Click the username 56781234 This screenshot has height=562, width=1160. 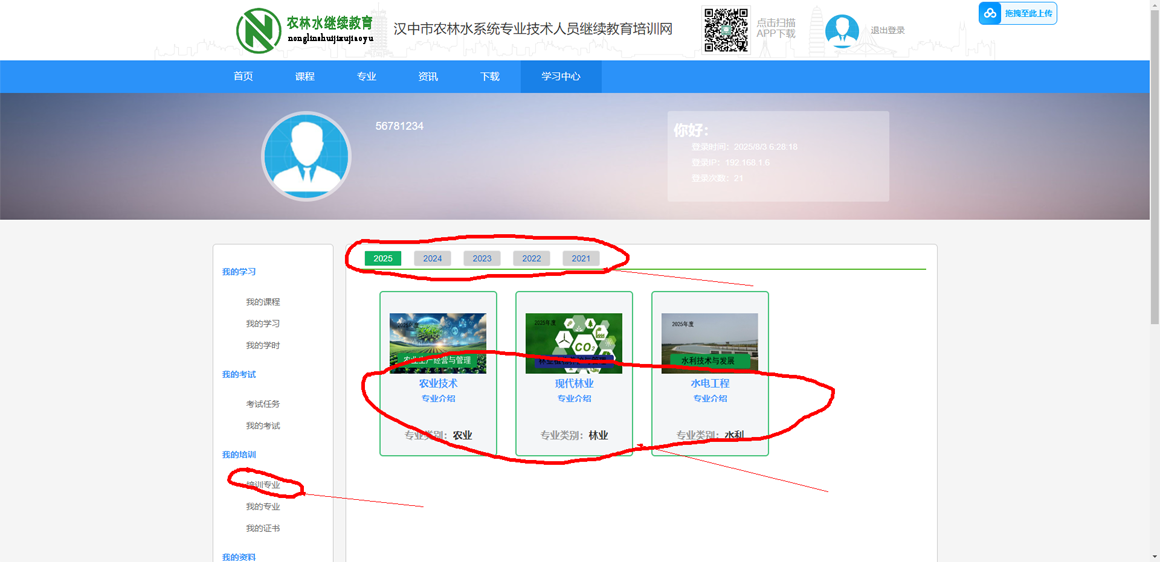(399, 126)
